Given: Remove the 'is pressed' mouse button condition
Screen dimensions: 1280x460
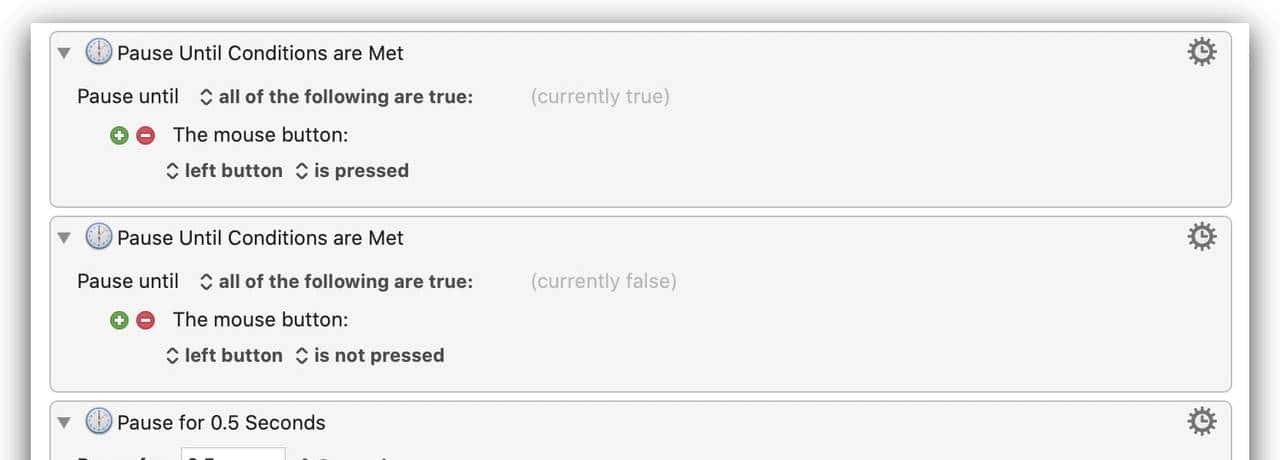Looking at the screenshot, I should pos(146,135).
